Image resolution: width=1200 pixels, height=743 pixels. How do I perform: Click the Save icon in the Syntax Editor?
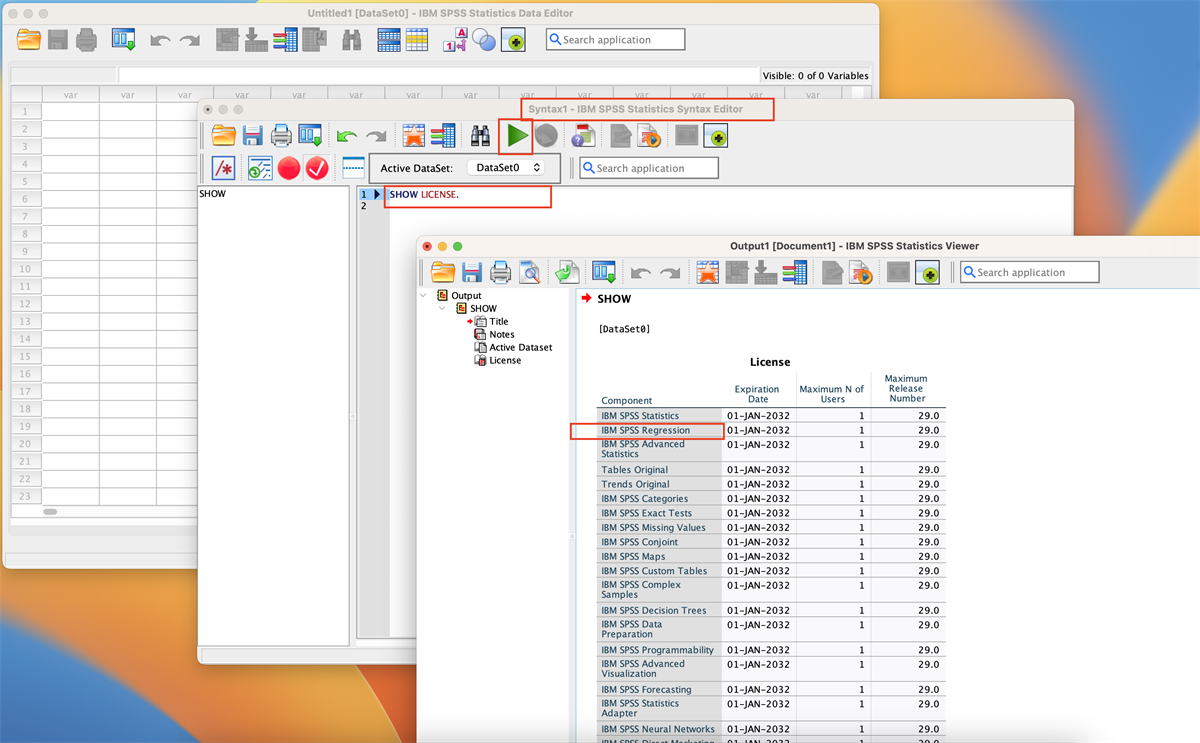(253, 135)
